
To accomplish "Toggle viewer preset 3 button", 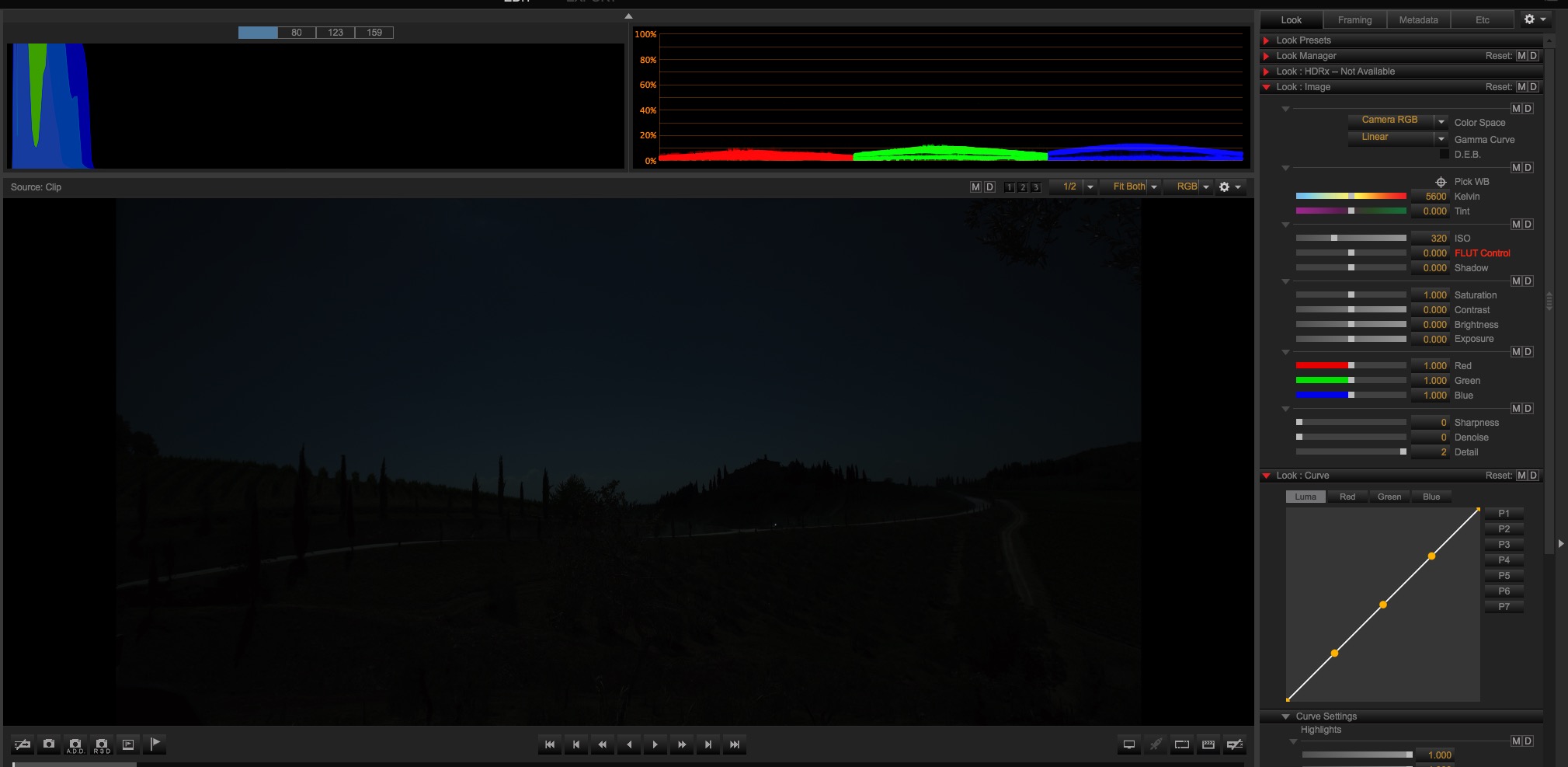I will tap(1035, 187).
